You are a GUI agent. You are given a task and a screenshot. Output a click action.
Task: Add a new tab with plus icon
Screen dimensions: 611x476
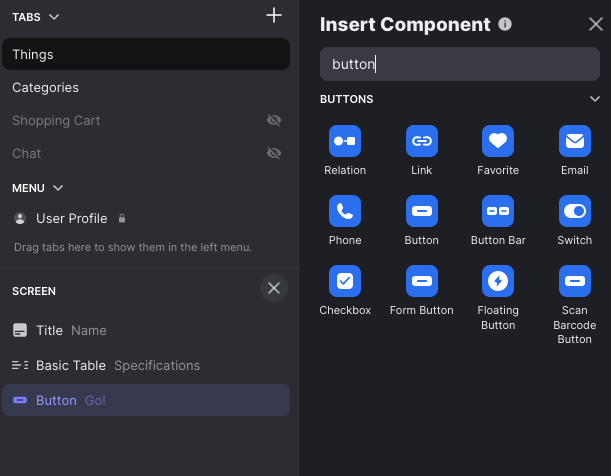point(274,16)
